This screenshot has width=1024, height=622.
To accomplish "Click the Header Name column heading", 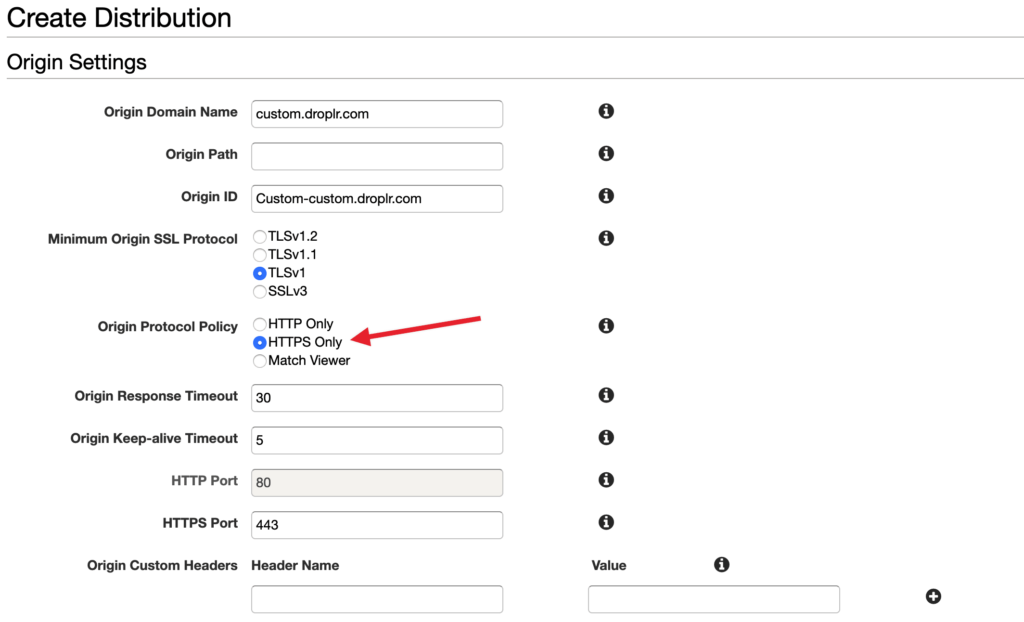I will click(x=295, y=566).
